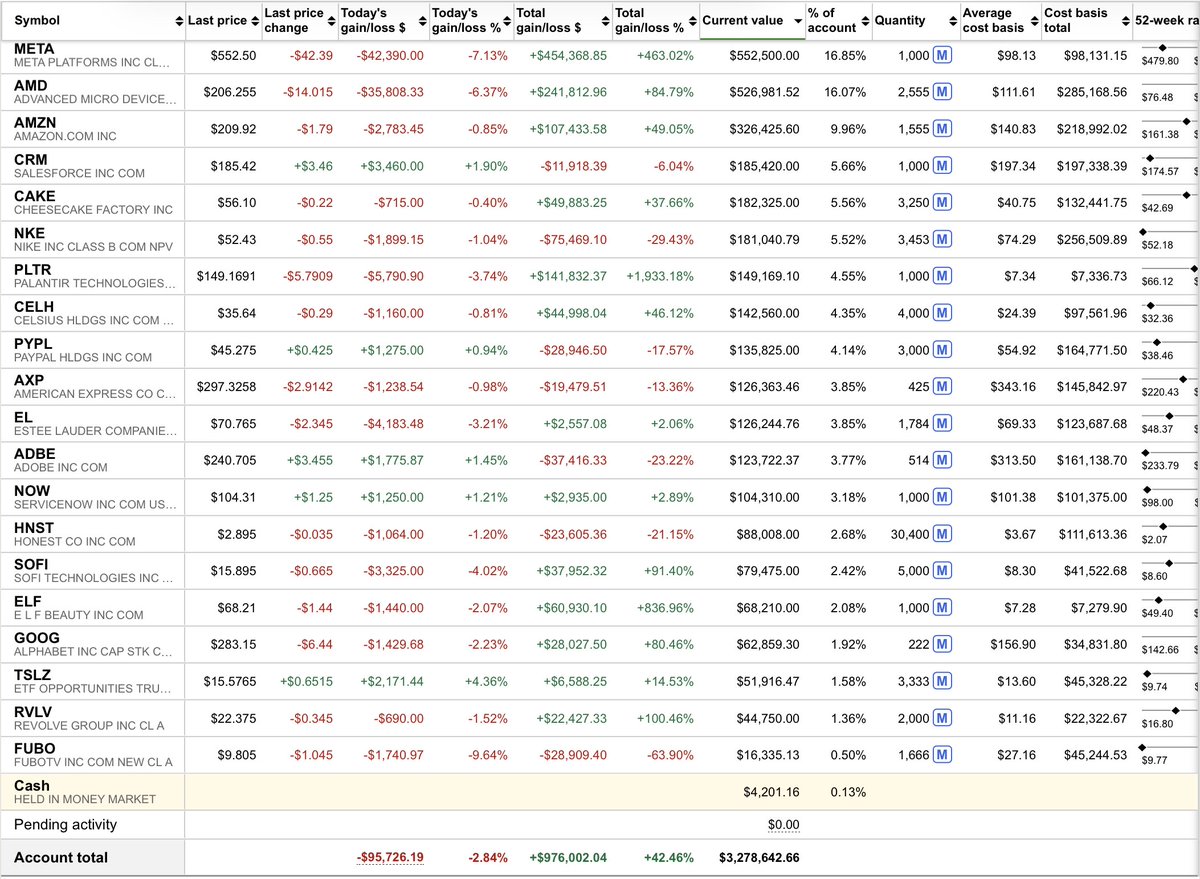Click the margin M badge in SOFI row
Image resolution: width=1200 pixels, height=879 pixels.
pyautogui.click(x=942, y=572)
